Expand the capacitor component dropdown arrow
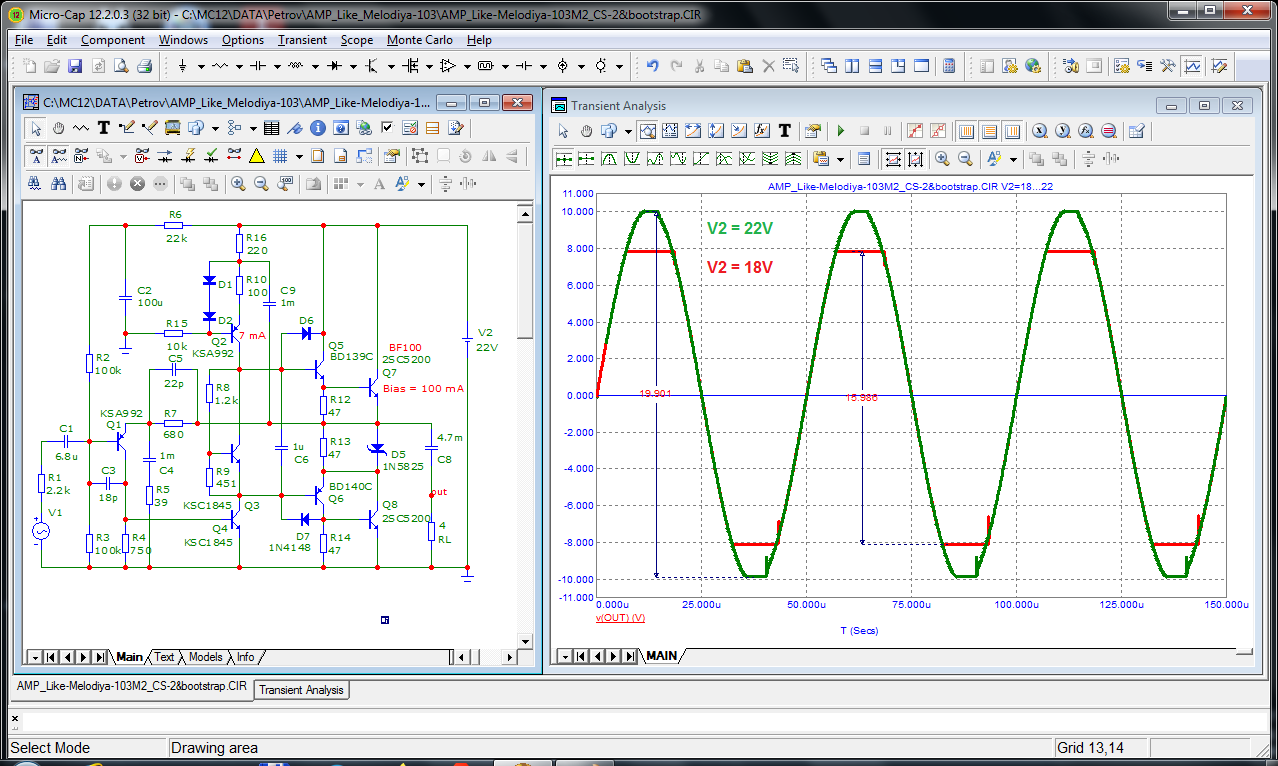Image resolution: width=1278 pixels, height=766 pixels. click(x=277, y=67)
